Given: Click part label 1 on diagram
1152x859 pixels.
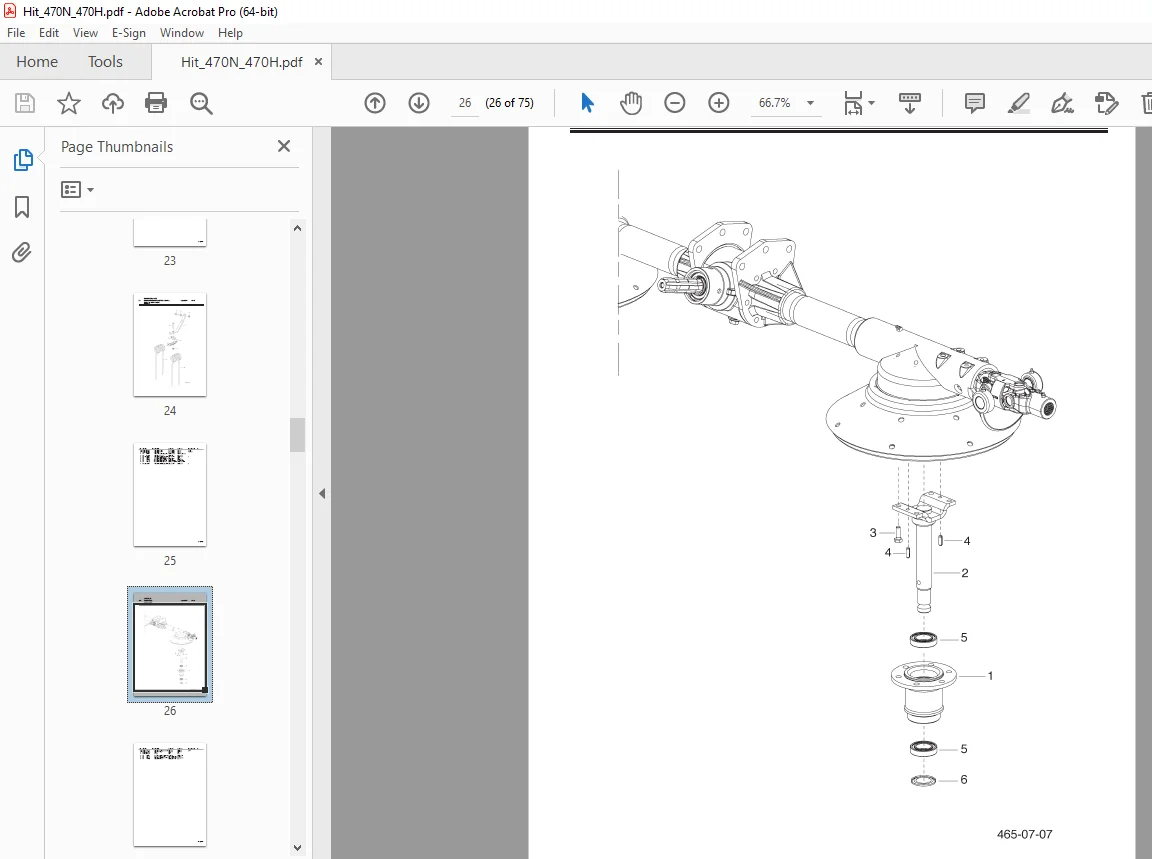Looking at the screenshot, I should point(990,675).
